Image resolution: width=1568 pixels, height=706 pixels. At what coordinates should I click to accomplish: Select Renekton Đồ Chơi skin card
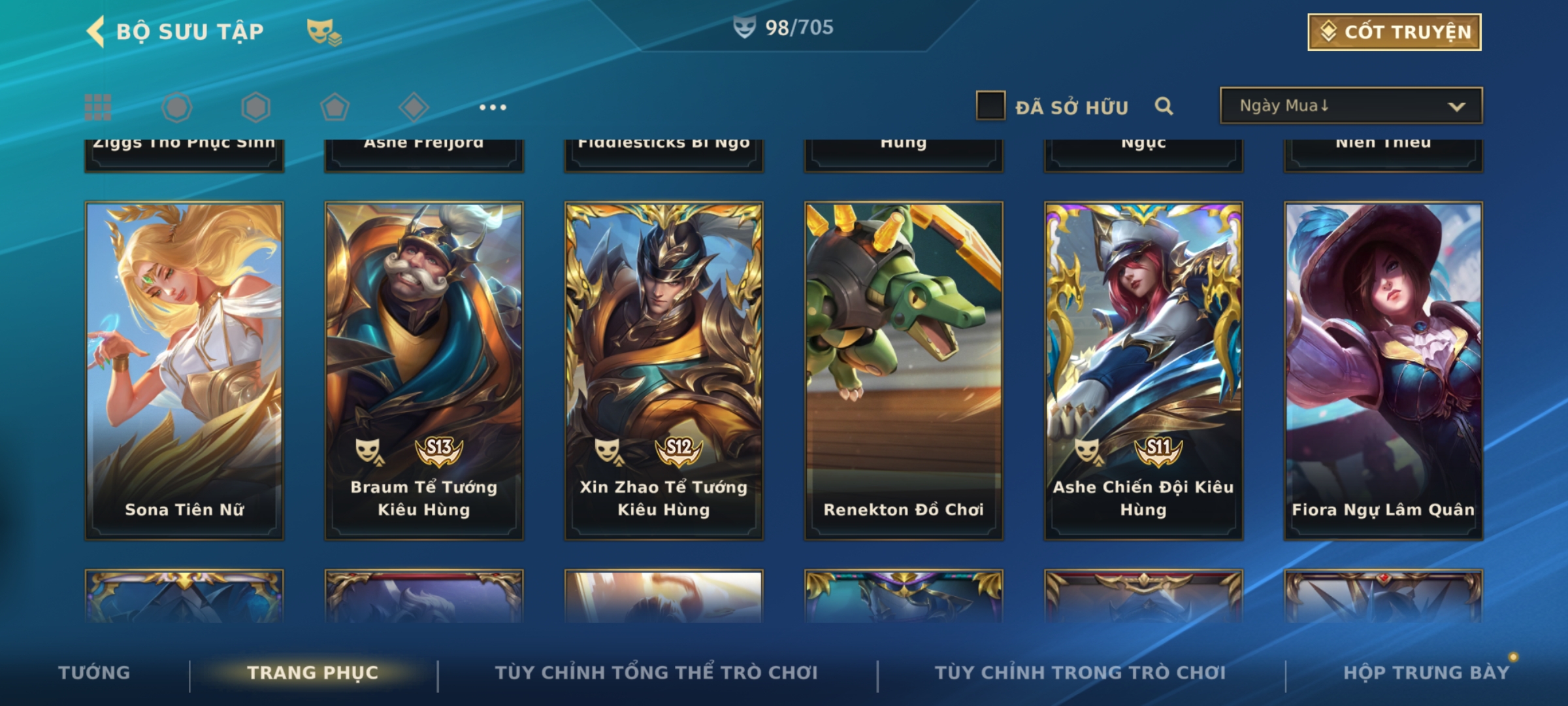coord(904,371)
